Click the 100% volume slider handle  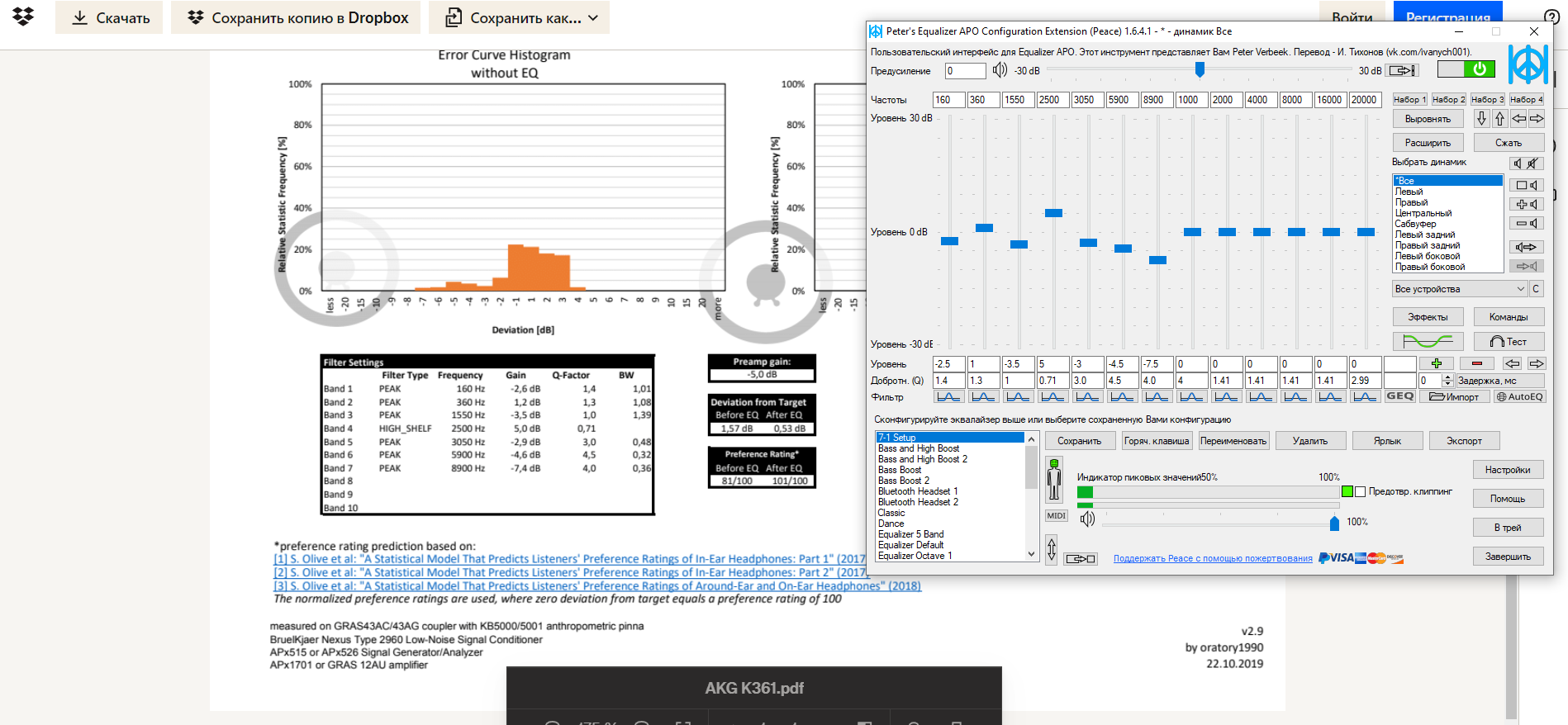1334,523
